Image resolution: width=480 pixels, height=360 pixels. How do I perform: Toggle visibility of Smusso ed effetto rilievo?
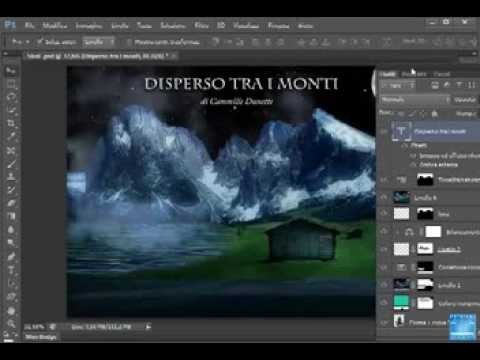[413, 156]
